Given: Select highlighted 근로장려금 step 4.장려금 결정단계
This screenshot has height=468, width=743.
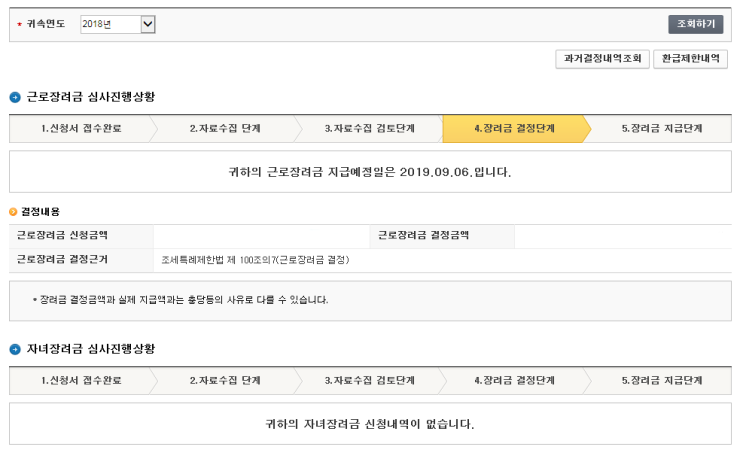Looking at the screenshot, I should [x=515, y=128].
